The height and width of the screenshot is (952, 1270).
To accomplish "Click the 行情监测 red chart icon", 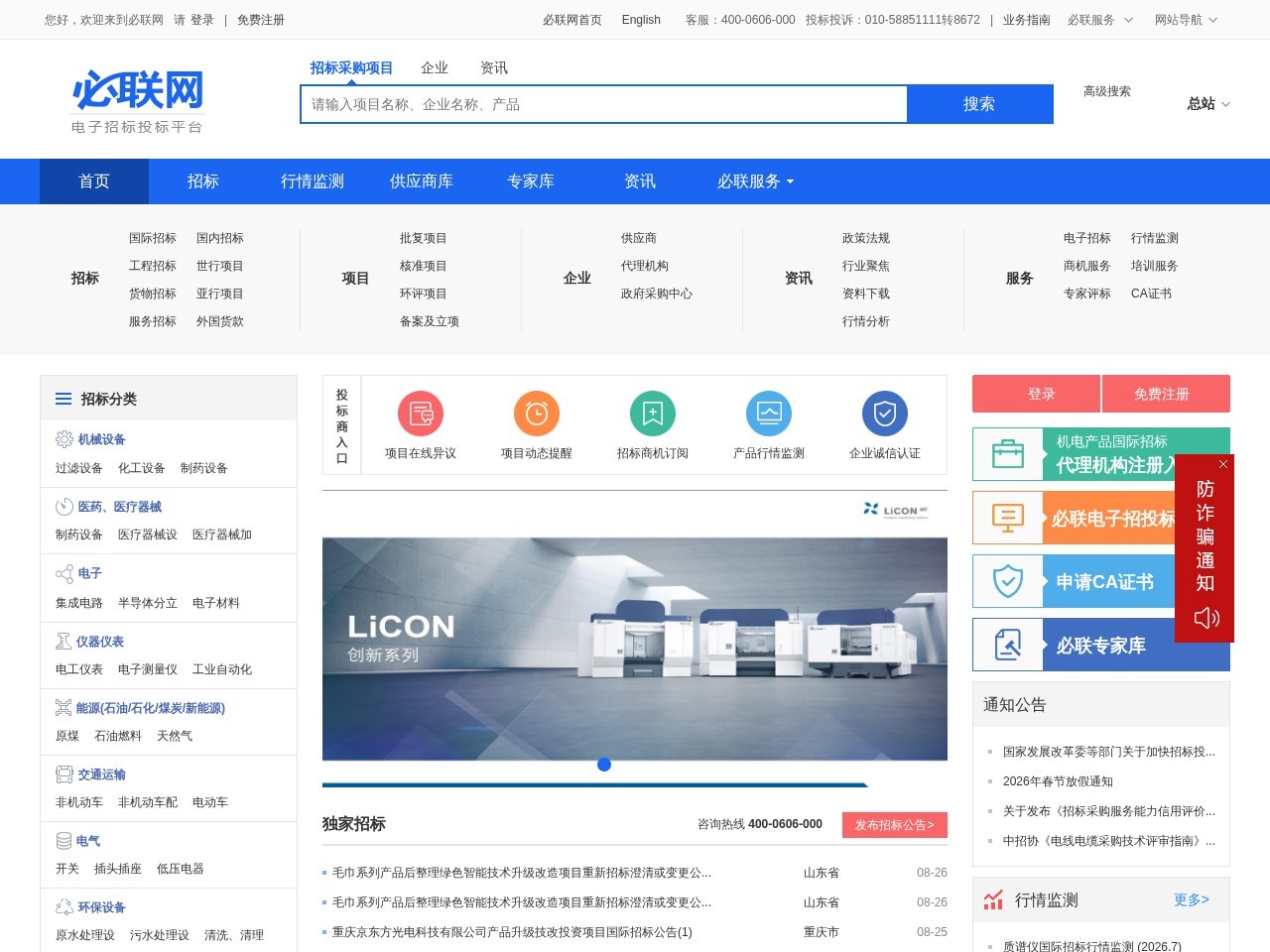I will pyautogui.click(x=993, y=900).
